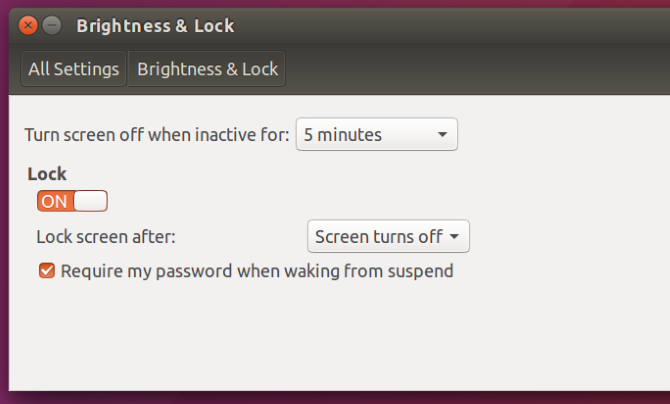The image size is (670, 404).
Task: Click the Brightness & Lock breadcrumb button
Action: pyautogui.click(x=207, y=69)
